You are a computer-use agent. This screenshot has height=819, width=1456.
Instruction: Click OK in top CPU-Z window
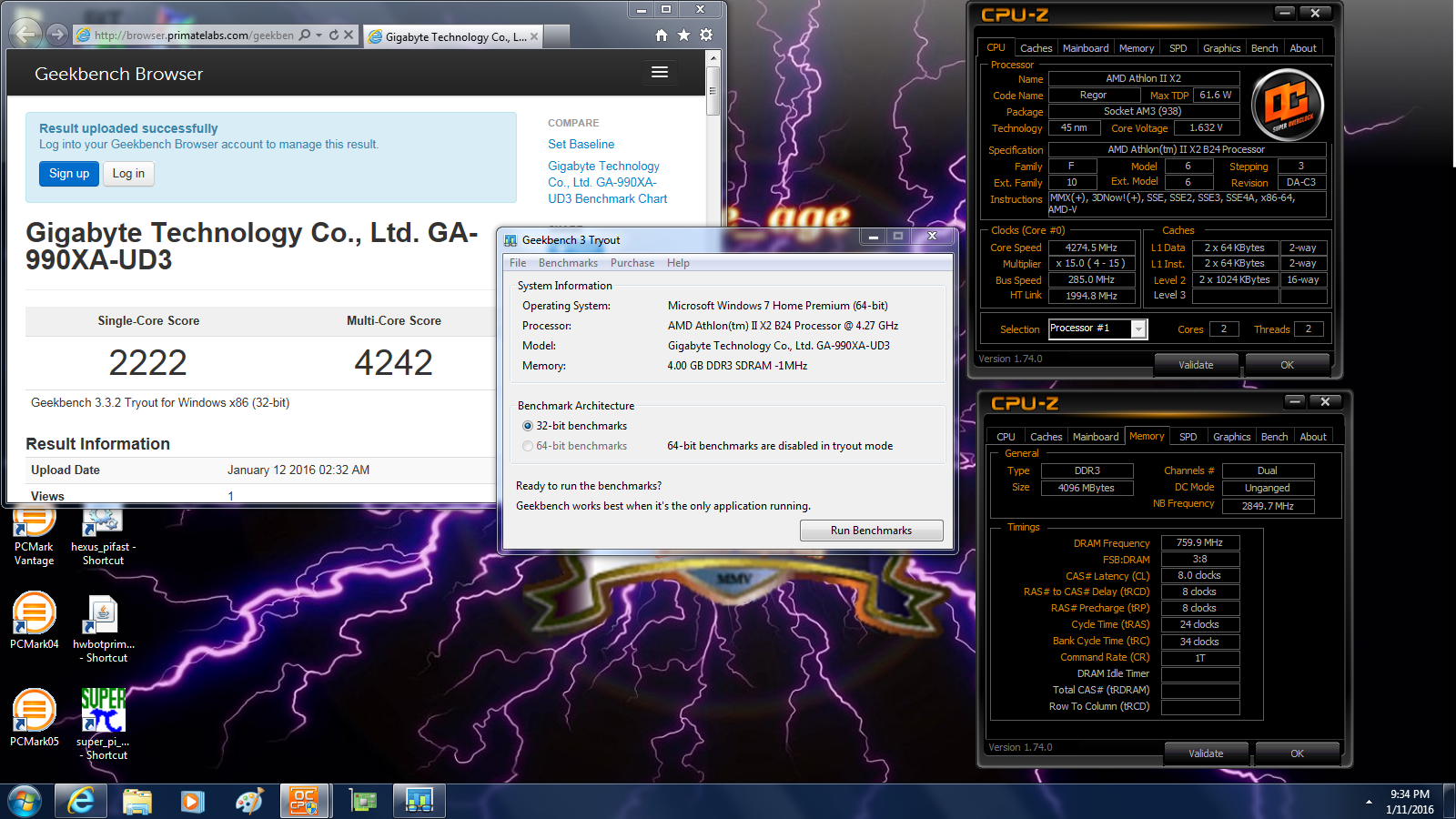click(1287, 365)
